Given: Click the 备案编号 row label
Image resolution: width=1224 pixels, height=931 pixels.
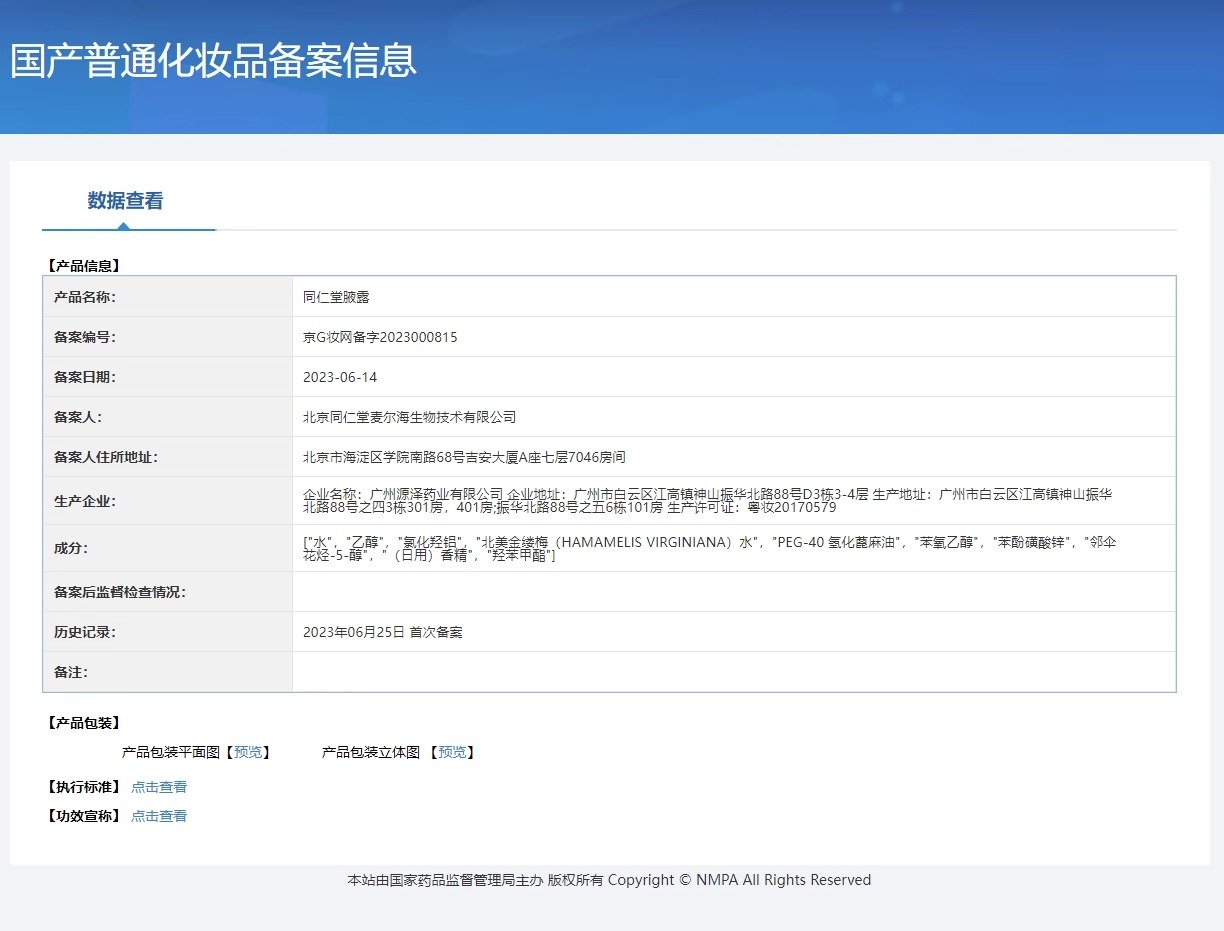Looking at the screenshot, I should pyautogui.click(x=85, y=337).
